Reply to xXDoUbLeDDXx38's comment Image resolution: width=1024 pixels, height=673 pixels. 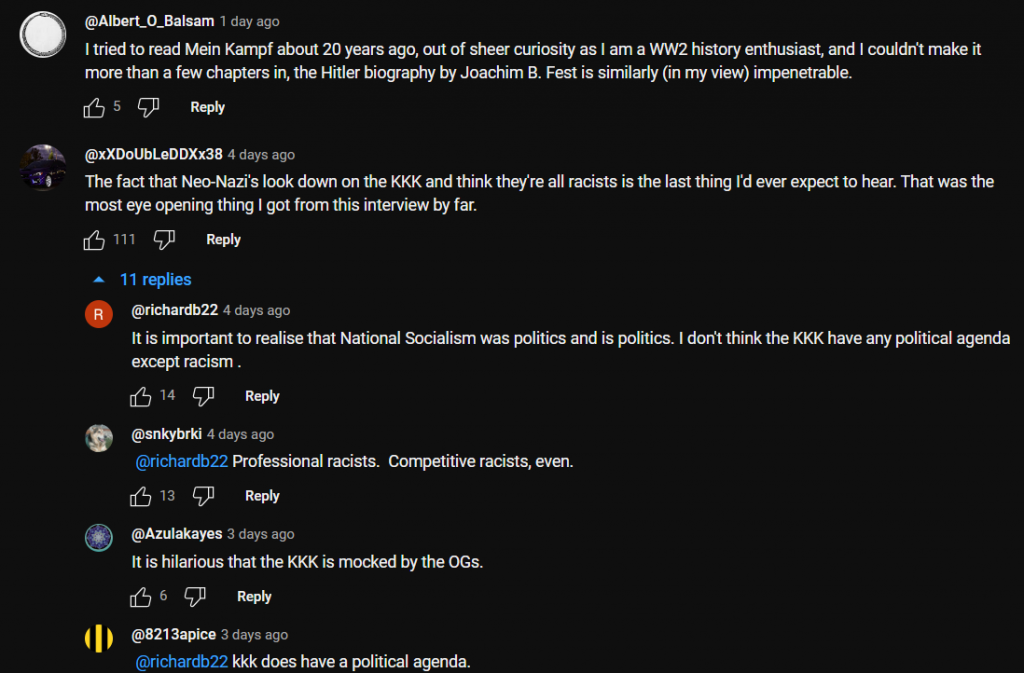point(223,240)
